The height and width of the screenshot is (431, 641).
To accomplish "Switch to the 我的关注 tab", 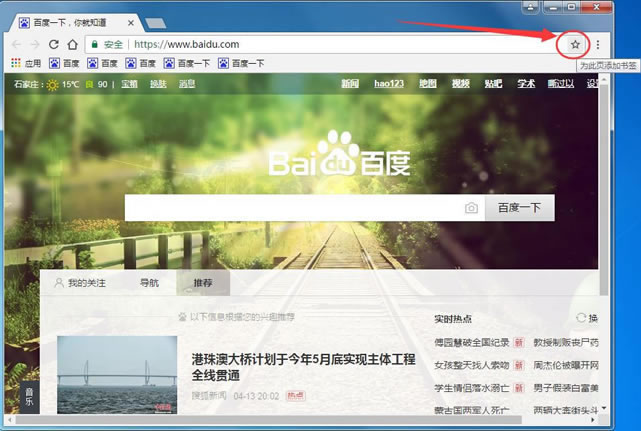I will [80, 283].
